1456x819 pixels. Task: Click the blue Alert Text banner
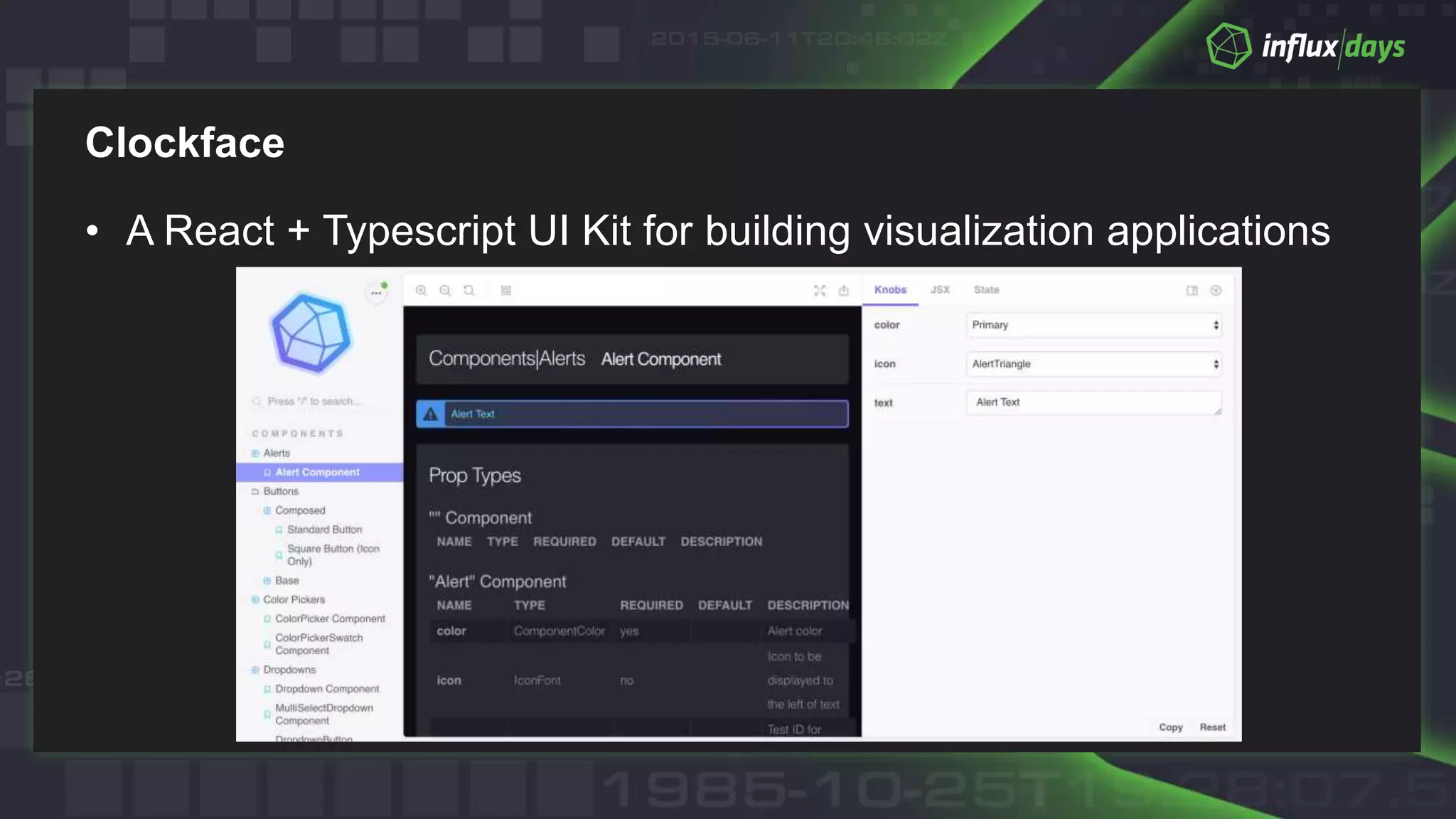pyautogui.click(x=632, y=414)
